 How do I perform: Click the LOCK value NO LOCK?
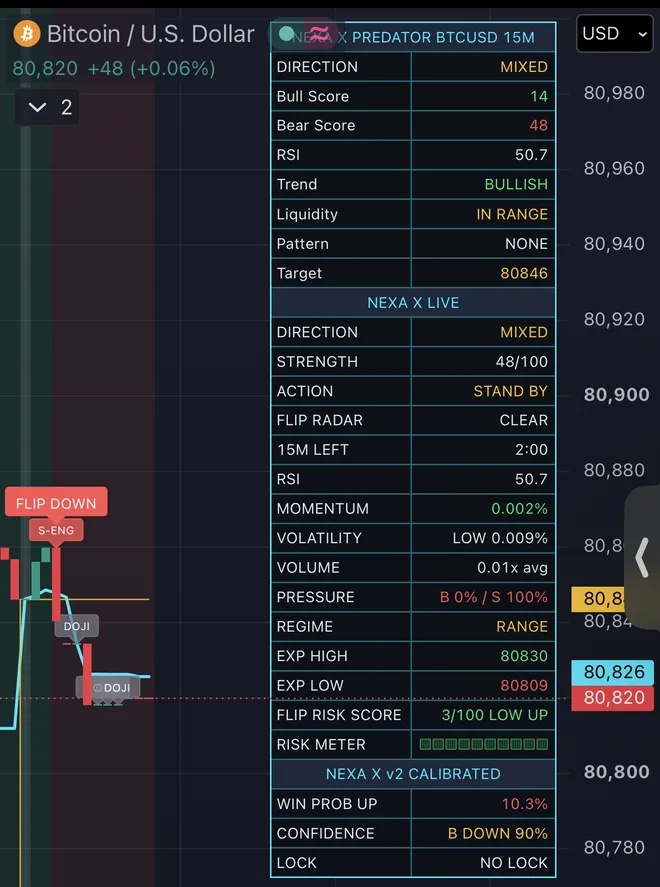(x=514, y=863)
